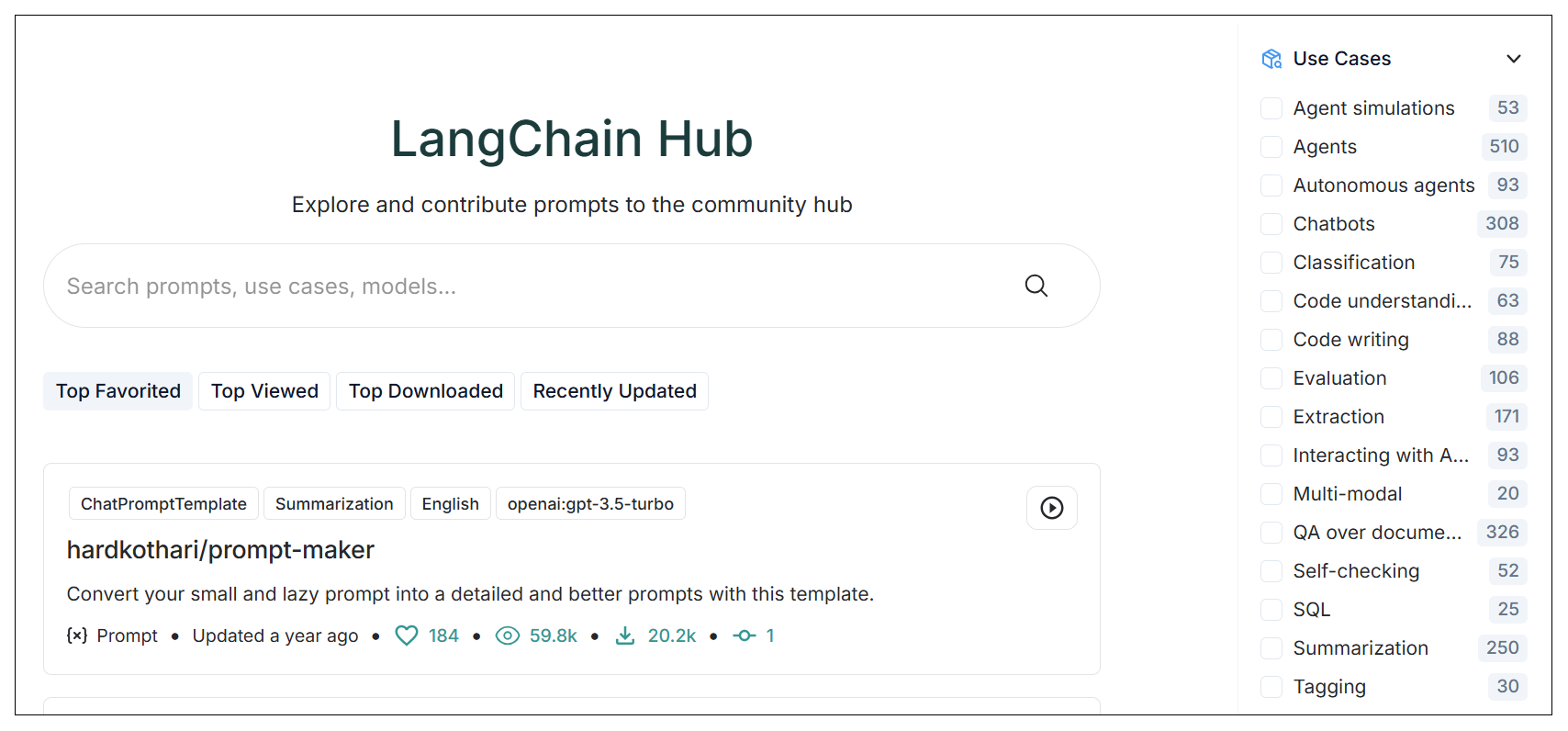Click the openai:gpt-3.5-turbo tag
The image size is (1568, 731).
pyautogui.click(x=590, y=504)
